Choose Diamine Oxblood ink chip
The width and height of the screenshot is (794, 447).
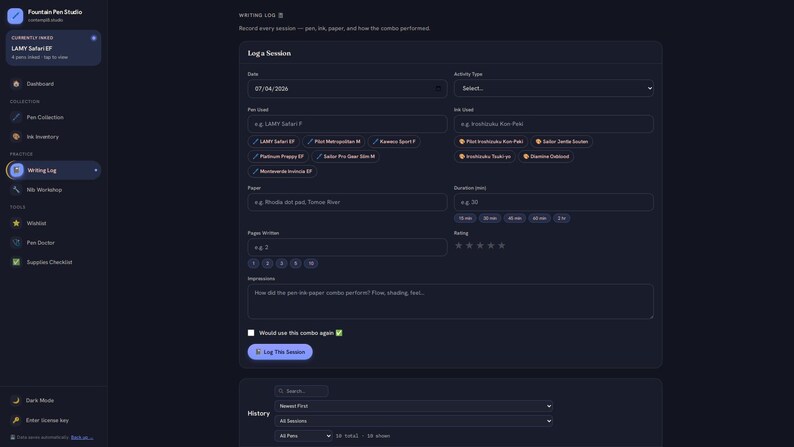546,156
